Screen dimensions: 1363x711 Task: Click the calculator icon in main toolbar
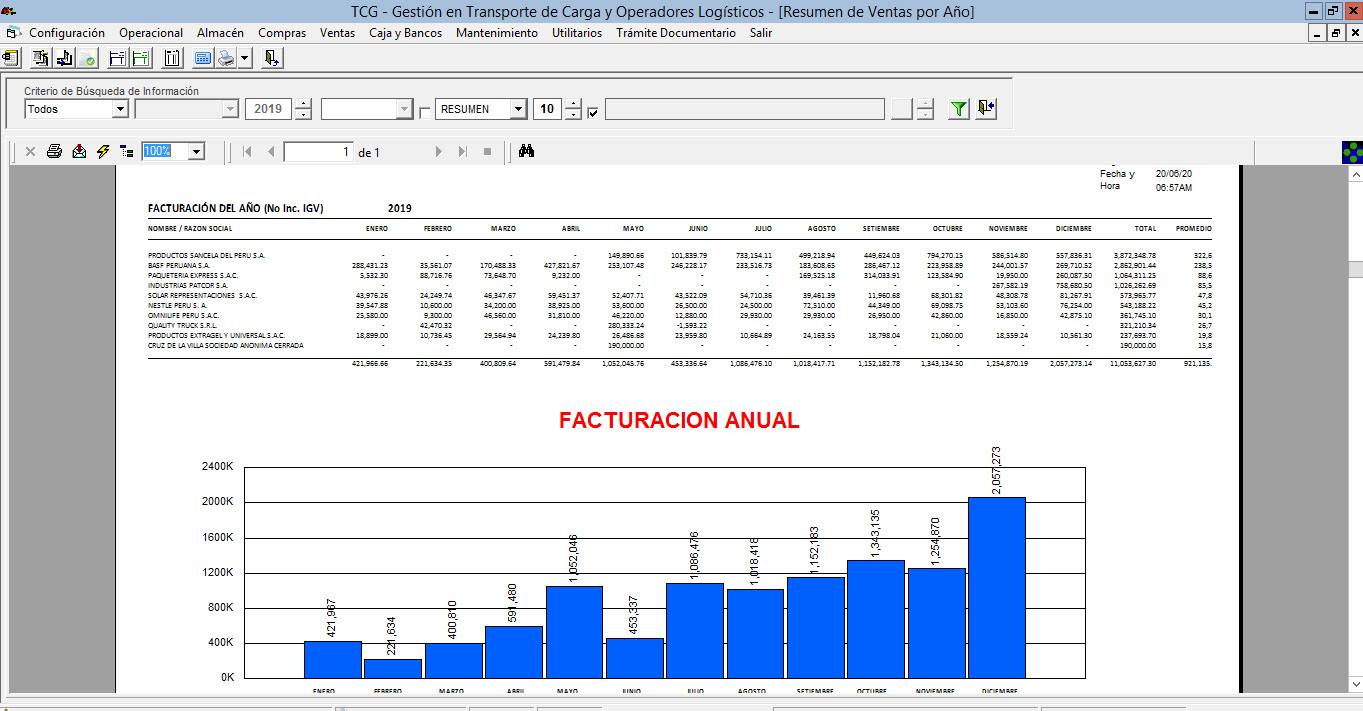coord(203,59)
